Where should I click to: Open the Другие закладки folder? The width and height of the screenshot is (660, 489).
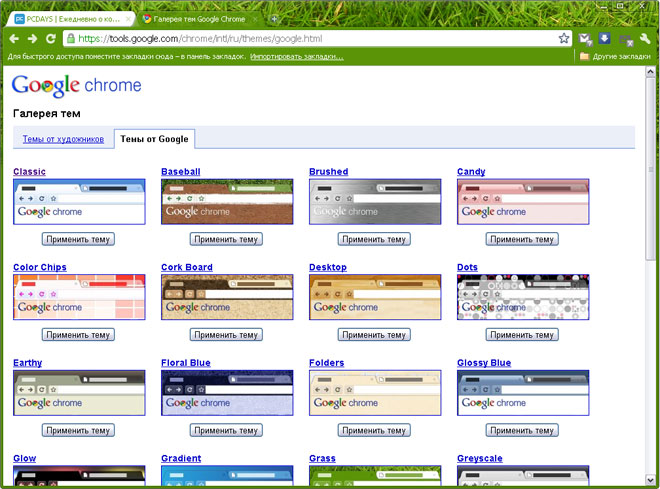[615, 56]
